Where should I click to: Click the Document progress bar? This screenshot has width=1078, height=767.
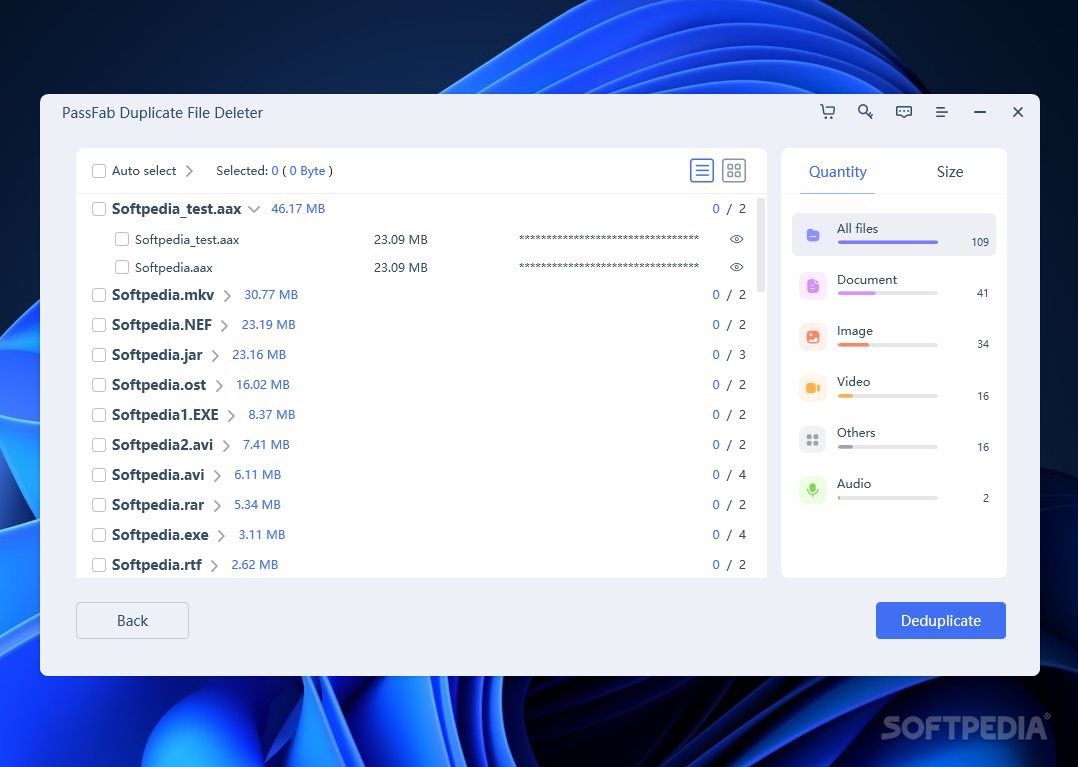point(888,293)
